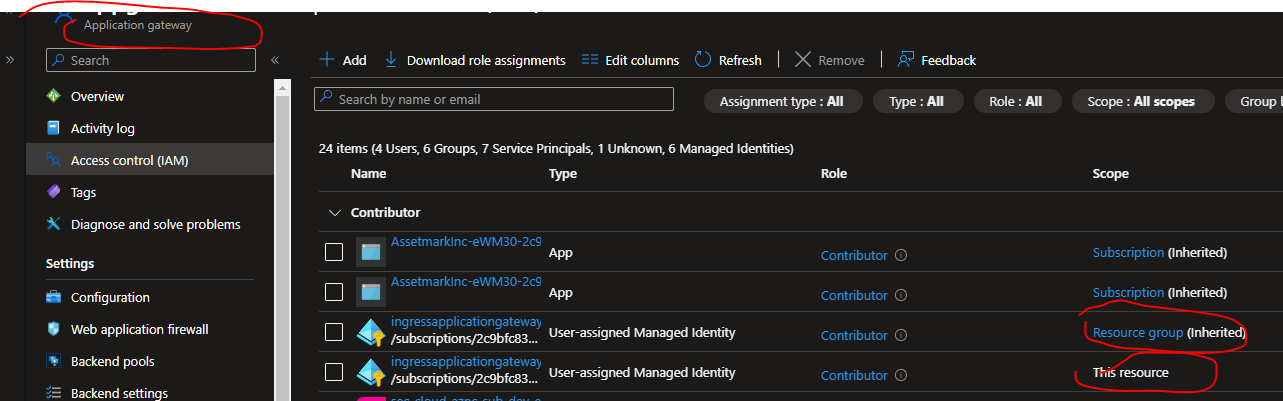The image size is (1283, 401).
Task: Collapse the sidebar menu with double chevron
Action: (274, 60)
